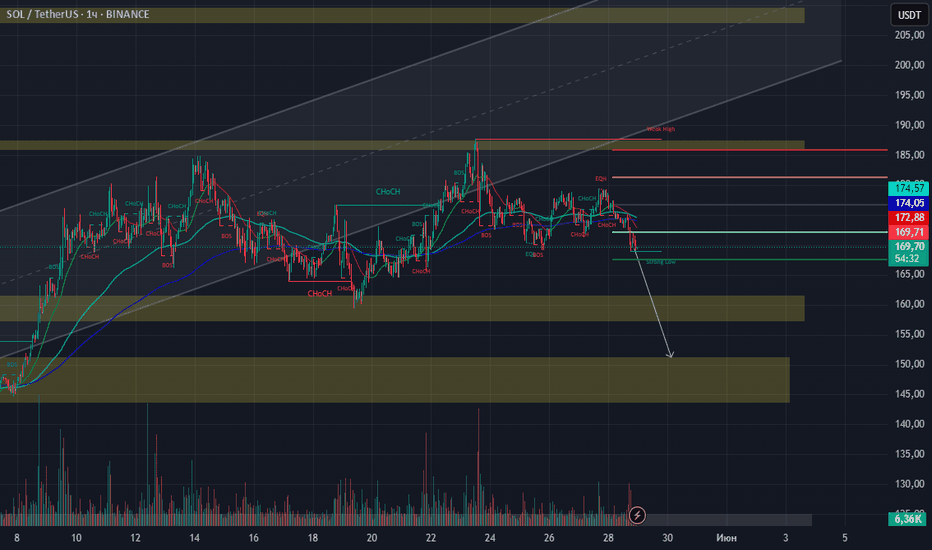Click the 155,00 price axis label
Screen dimensions: 932x550
pos(909,334)
